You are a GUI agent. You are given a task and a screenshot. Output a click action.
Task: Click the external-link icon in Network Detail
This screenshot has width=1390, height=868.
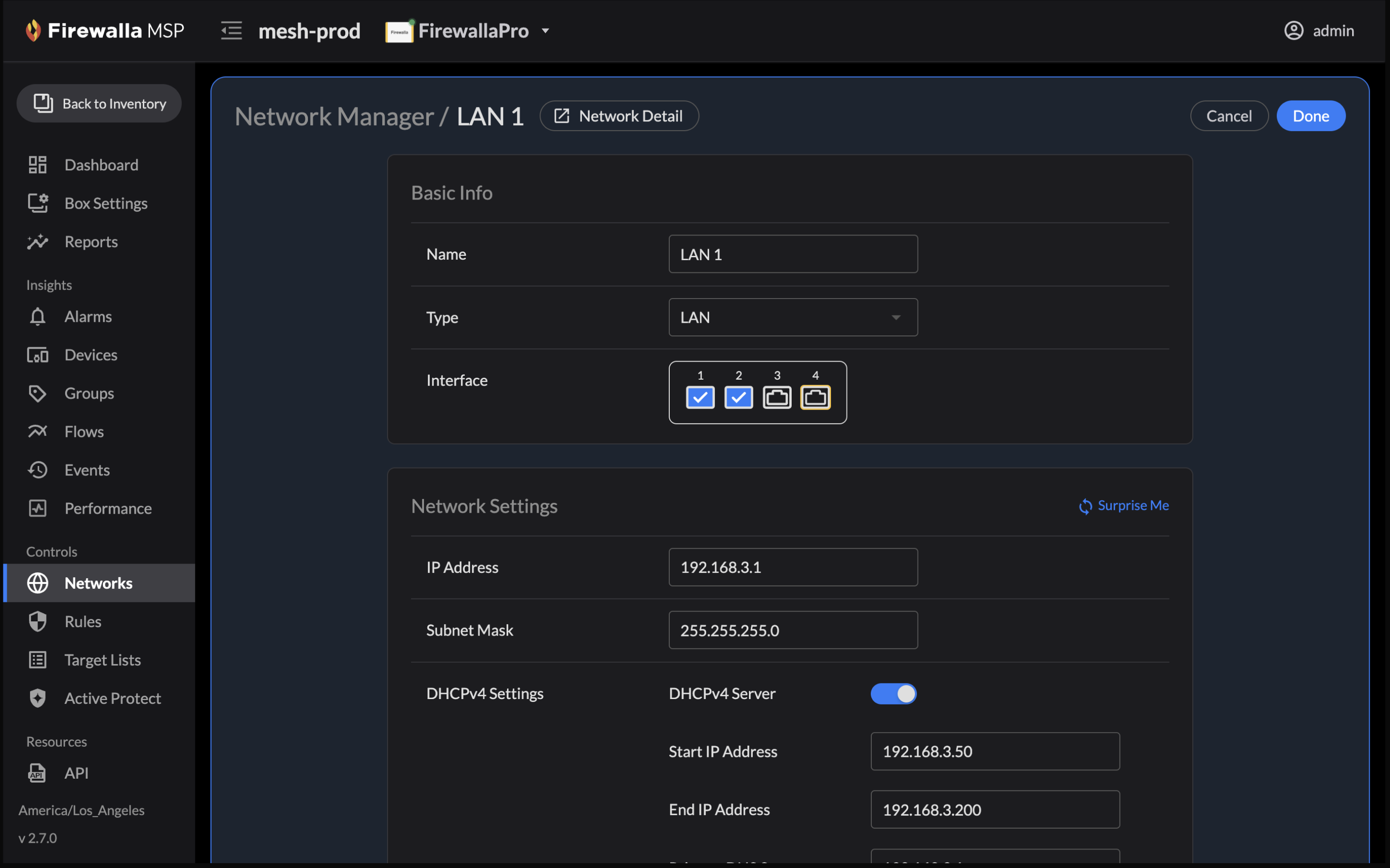[561, 116]
